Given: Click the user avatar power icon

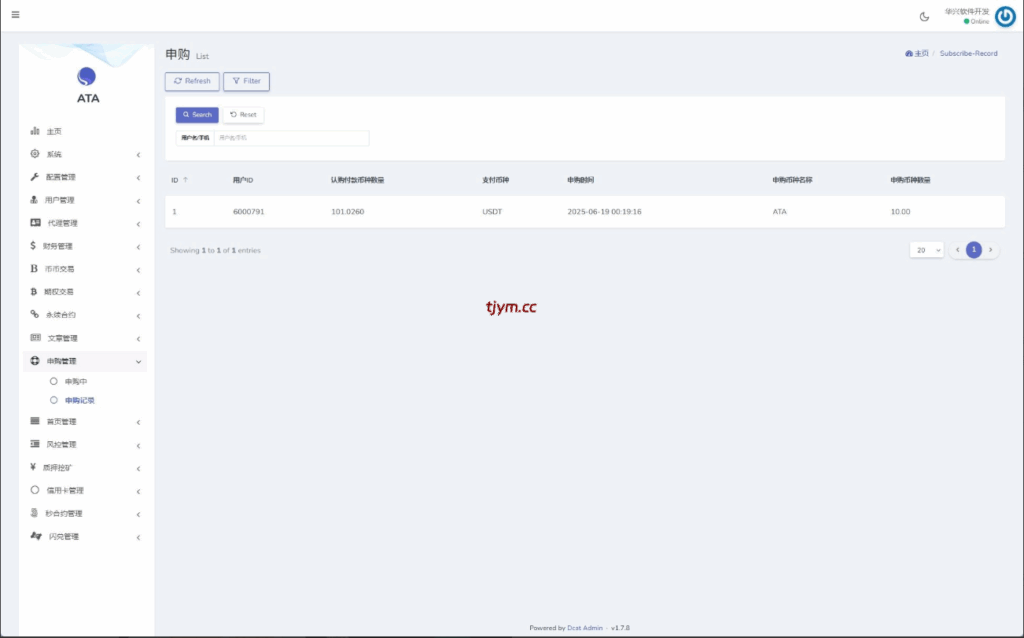Looking at the screenshot, I should coord(1005,16).
